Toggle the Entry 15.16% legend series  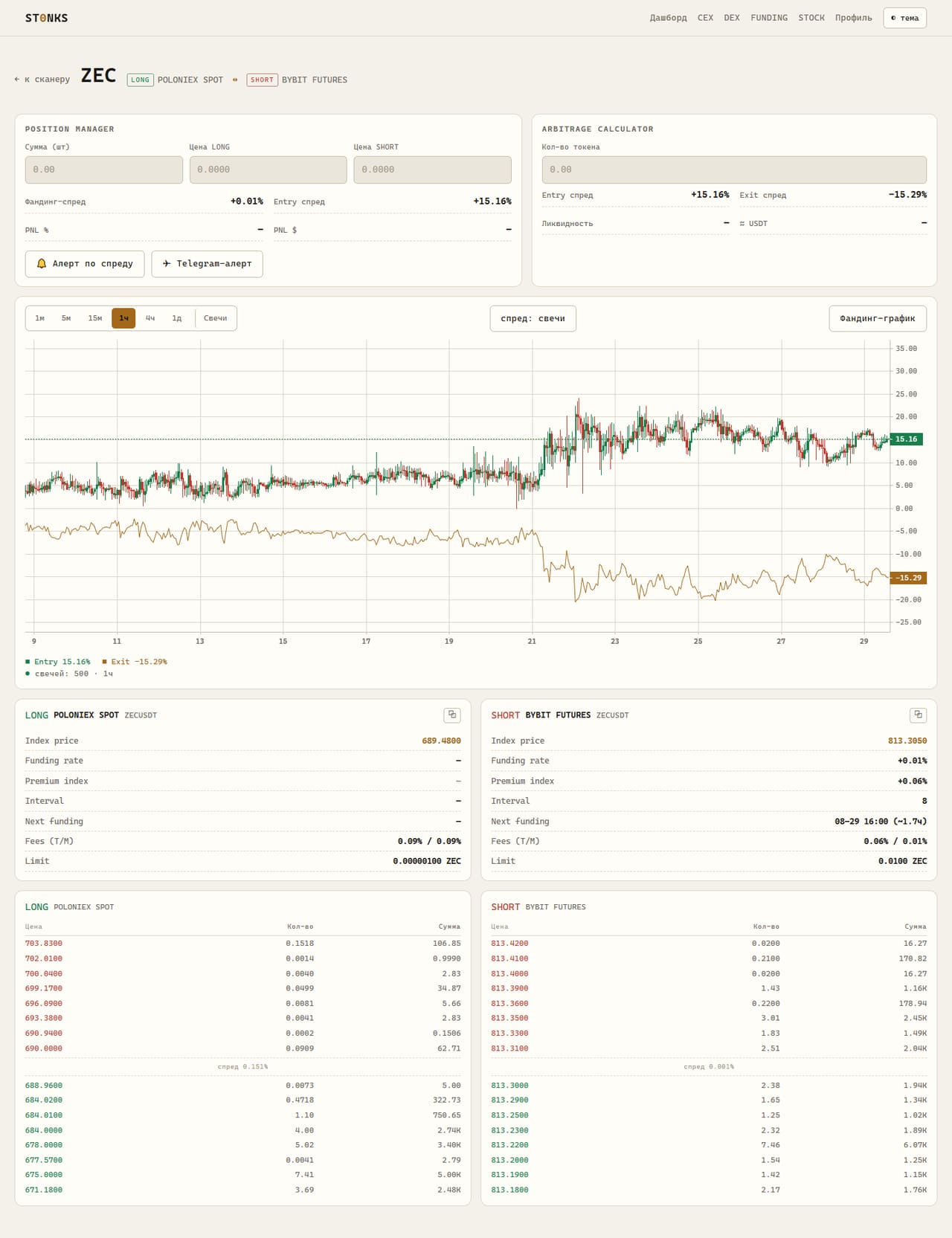(x=58, y=662)
